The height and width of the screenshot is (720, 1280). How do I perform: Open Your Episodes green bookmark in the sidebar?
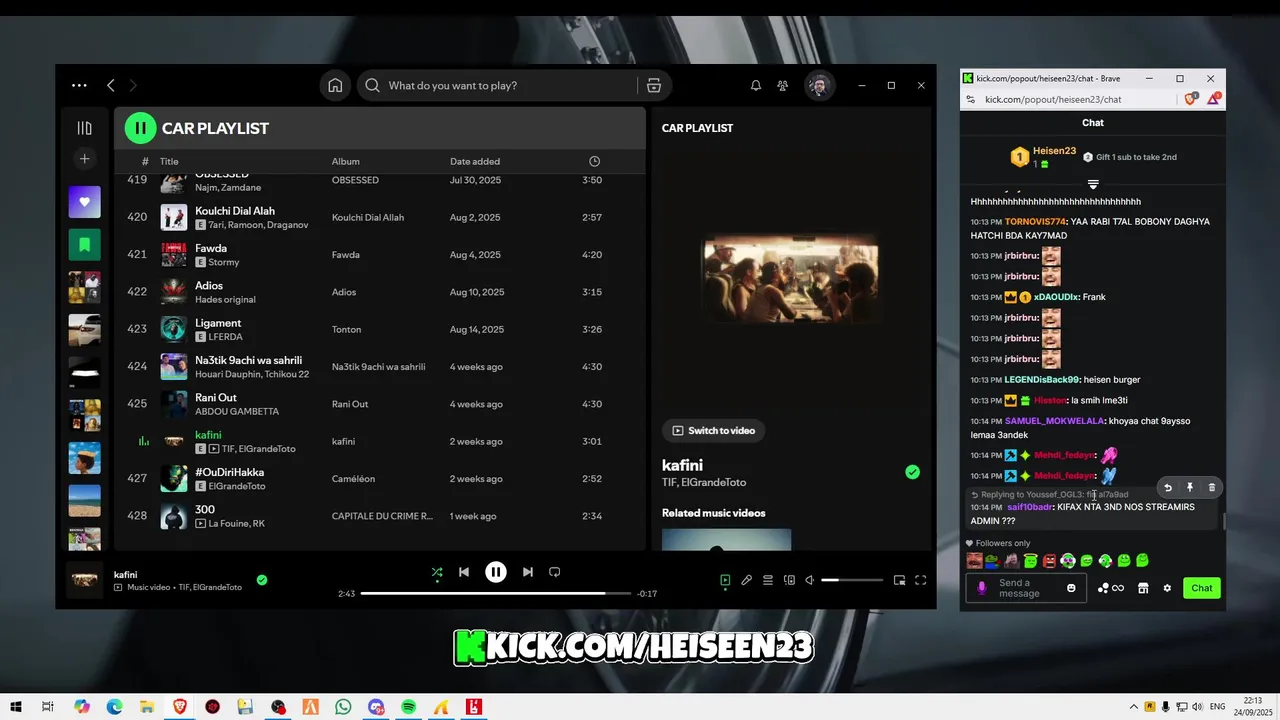tap(85, 244)
